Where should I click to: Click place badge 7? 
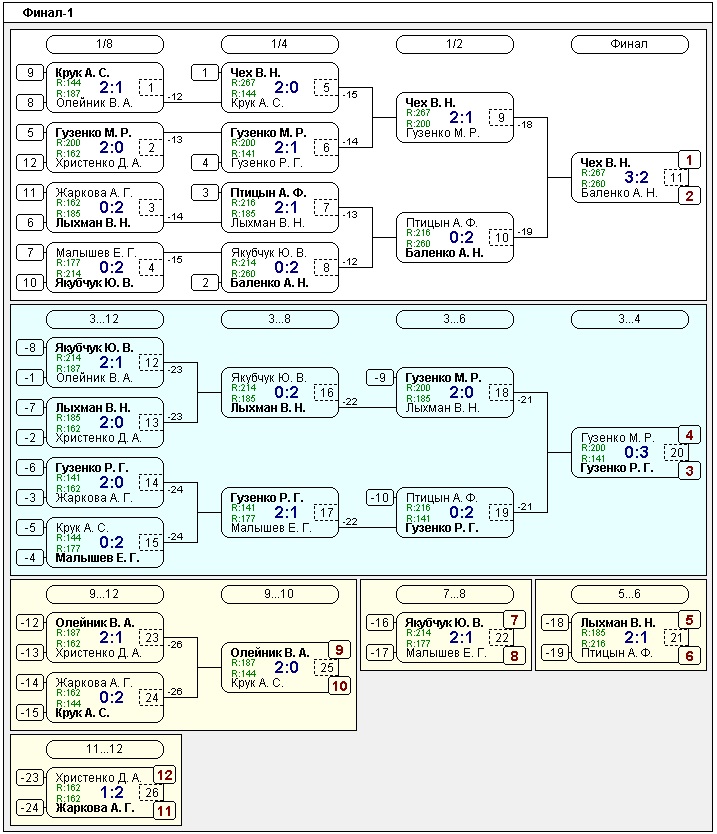click(514, 620)
